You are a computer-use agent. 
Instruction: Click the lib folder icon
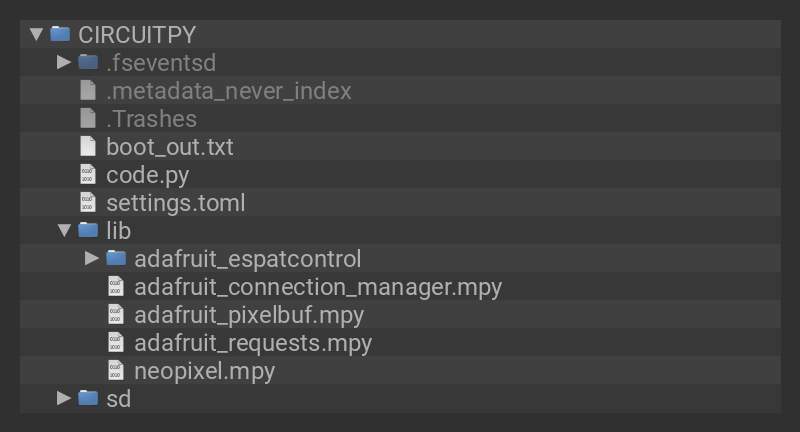tap(88, 230)
